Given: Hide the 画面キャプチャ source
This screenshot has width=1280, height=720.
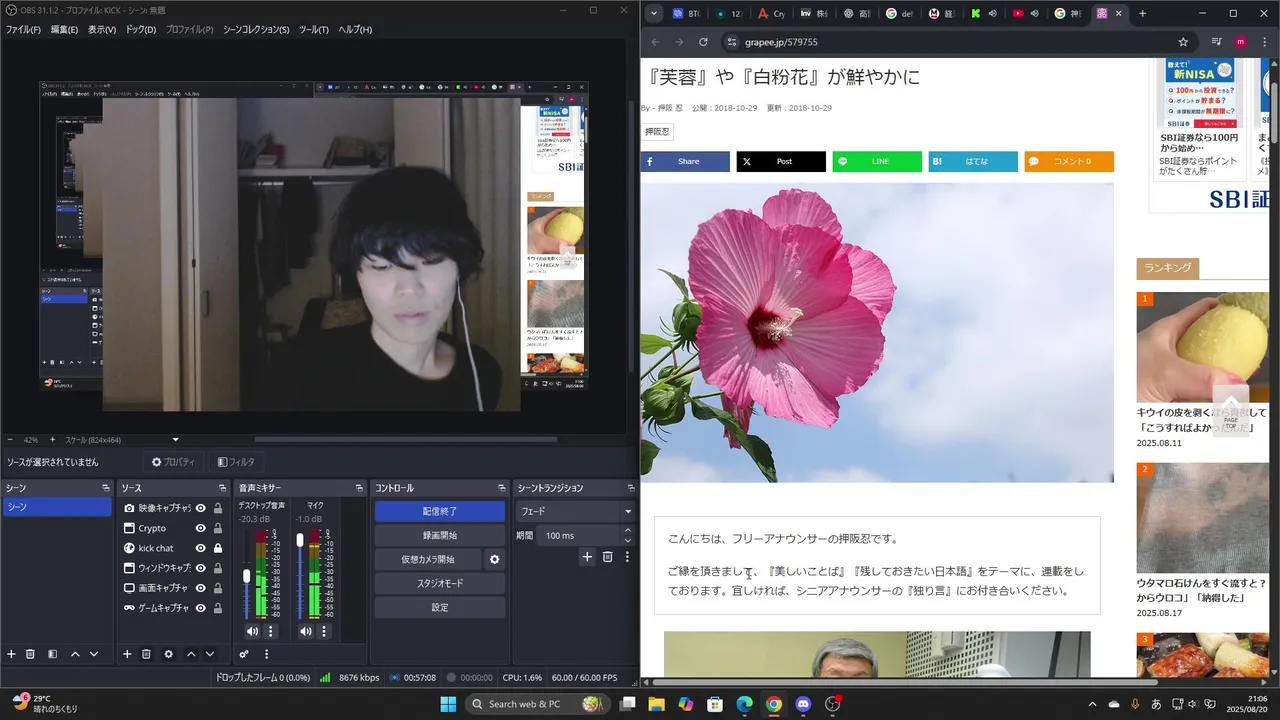Looking at the screenshot, I should (x=200, y=588).
